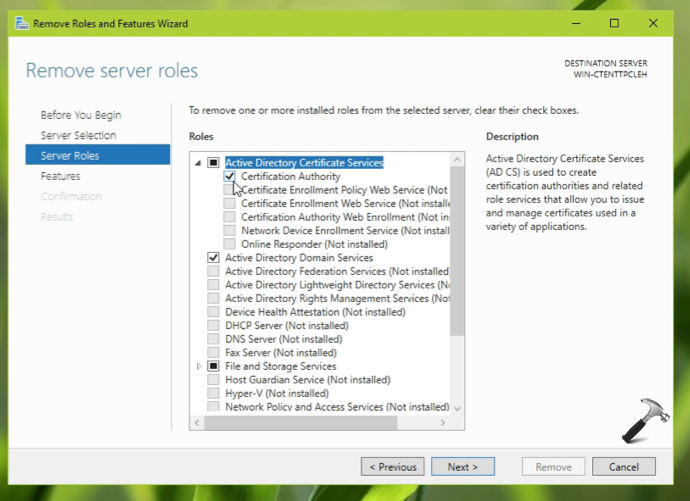This screenshot has width=690, height=501.
Task: Click the Remove server roles heading
Action: tap(112, 70)
